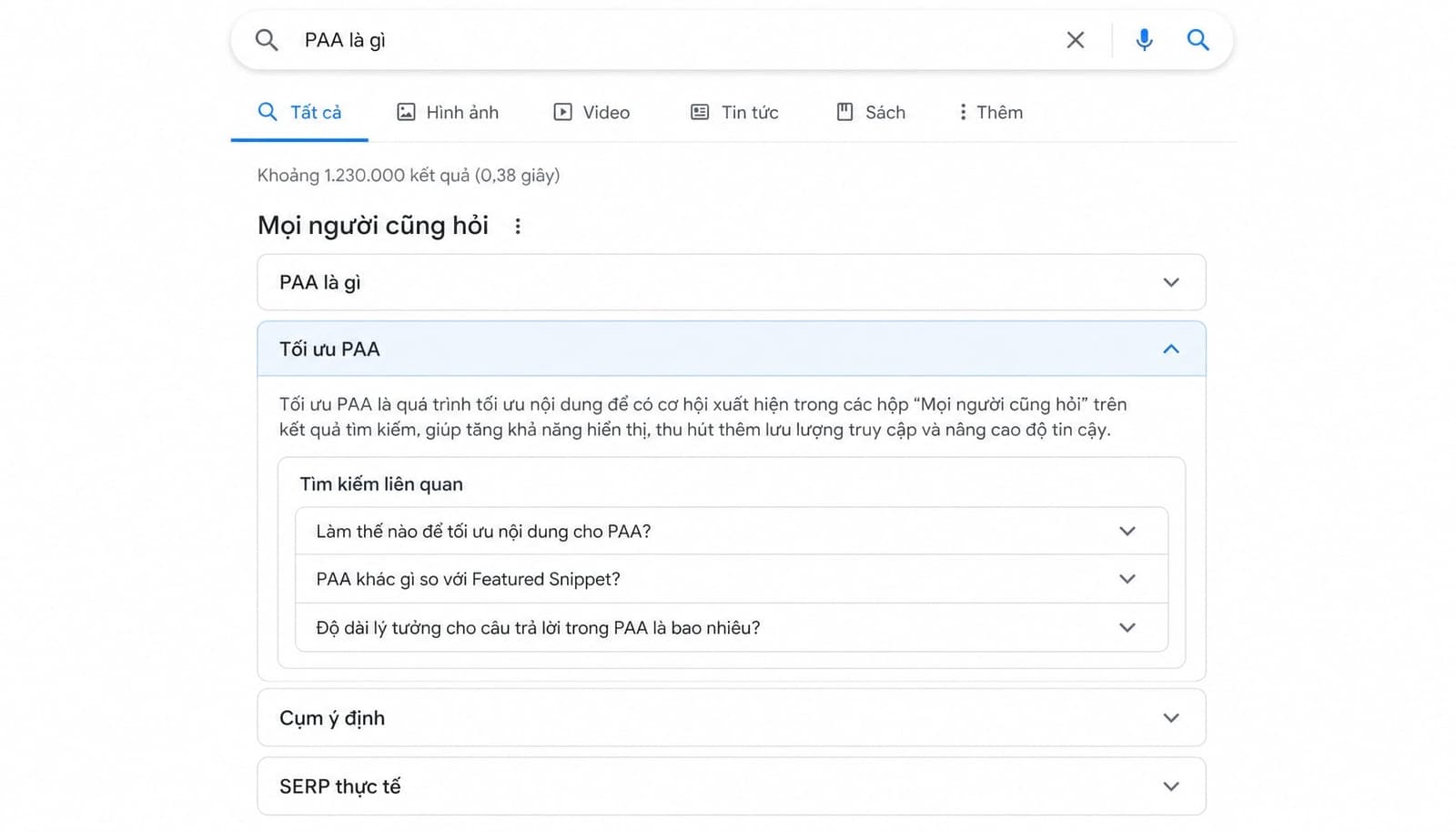
Task: Expand 'Độ dài lý tưởng cho câu trả lời' chevron
Action: [x=1127, y=627]
